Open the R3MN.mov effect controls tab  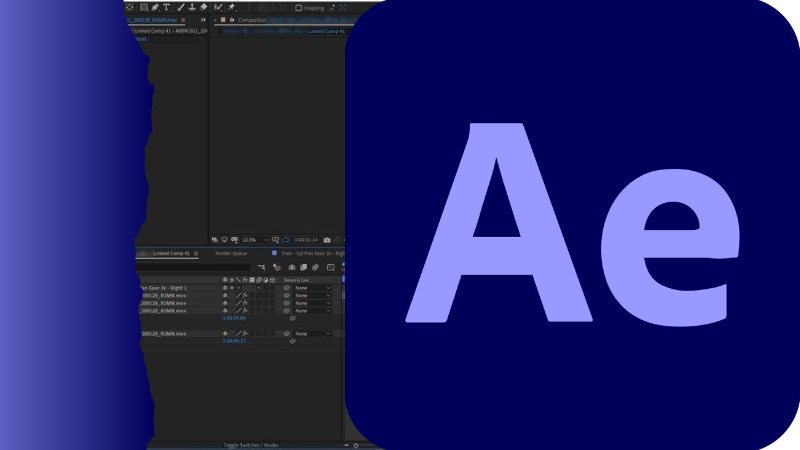click(x=152, y=20)
